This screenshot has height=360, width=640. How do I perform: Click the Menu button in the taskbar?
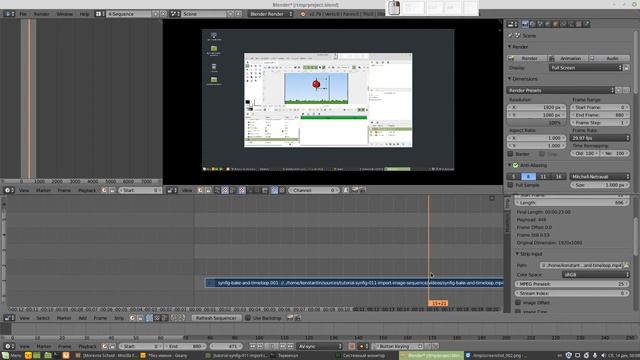click(11, 356)
